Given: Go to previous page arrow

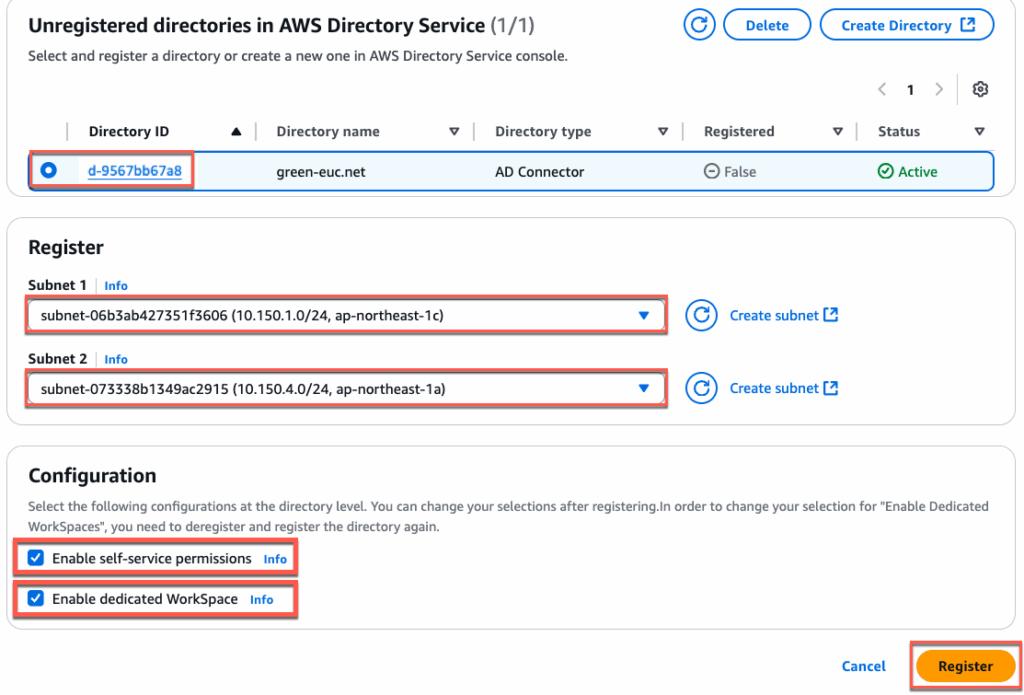Looking at the screenshot, I should (x=882, y=90).
